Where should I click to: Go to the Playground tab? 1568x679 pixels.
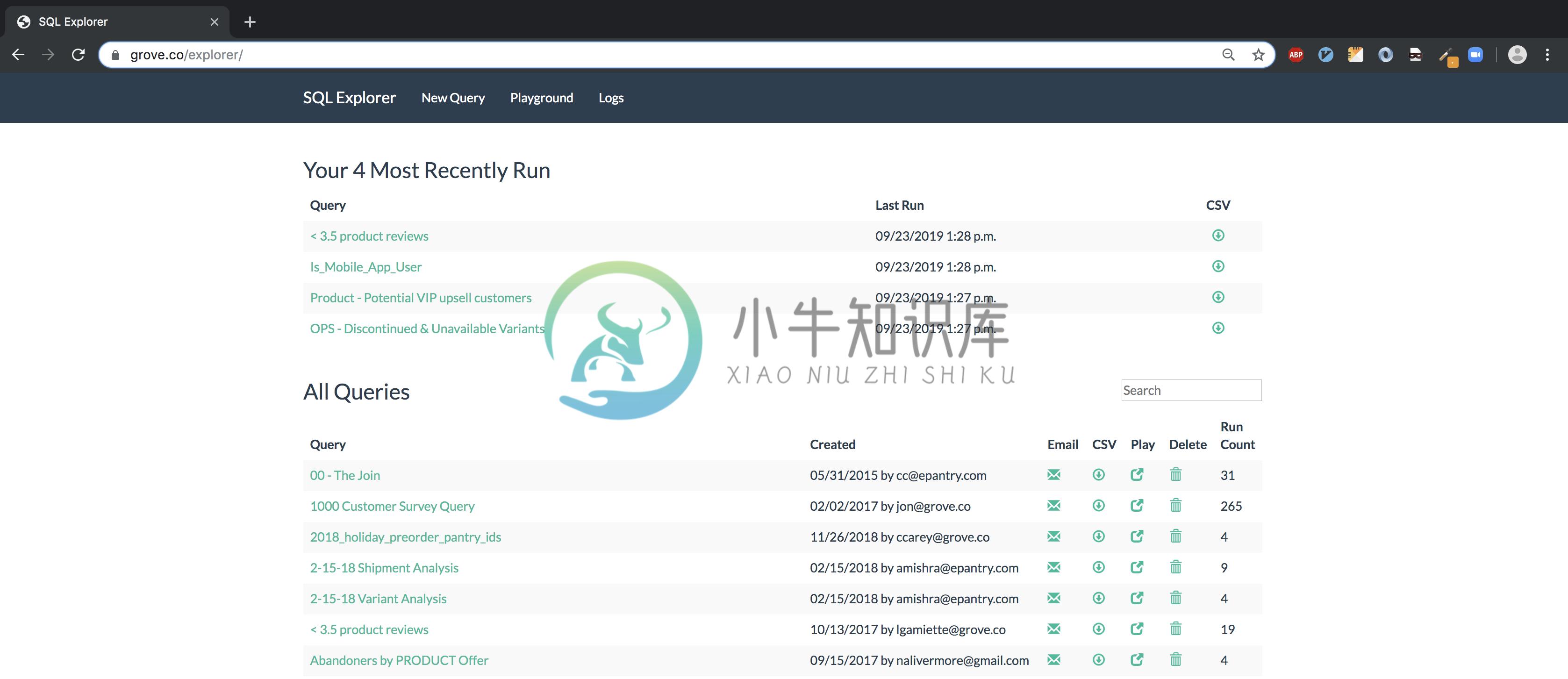tap(542, 98)
